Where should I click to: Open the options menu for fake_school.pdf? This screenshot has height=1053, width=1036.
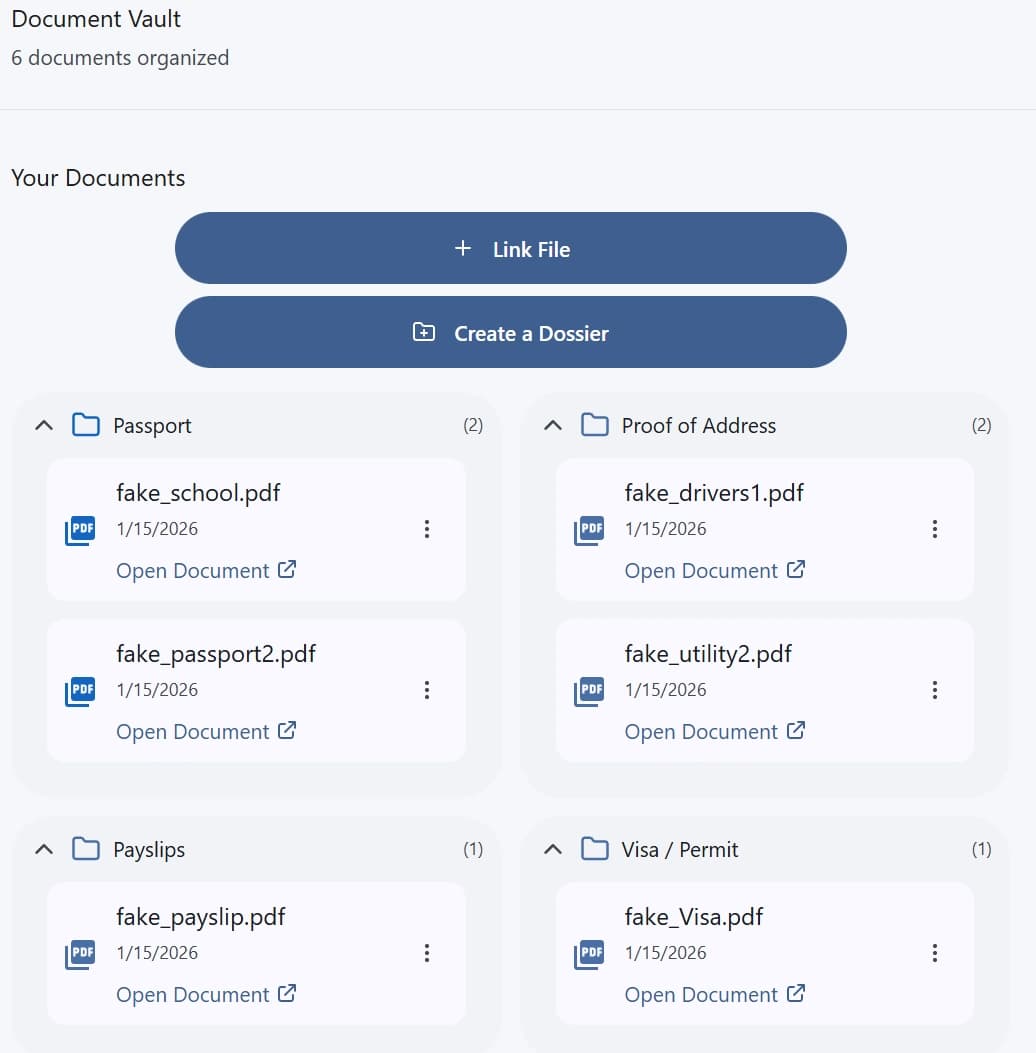pos(427,529)
